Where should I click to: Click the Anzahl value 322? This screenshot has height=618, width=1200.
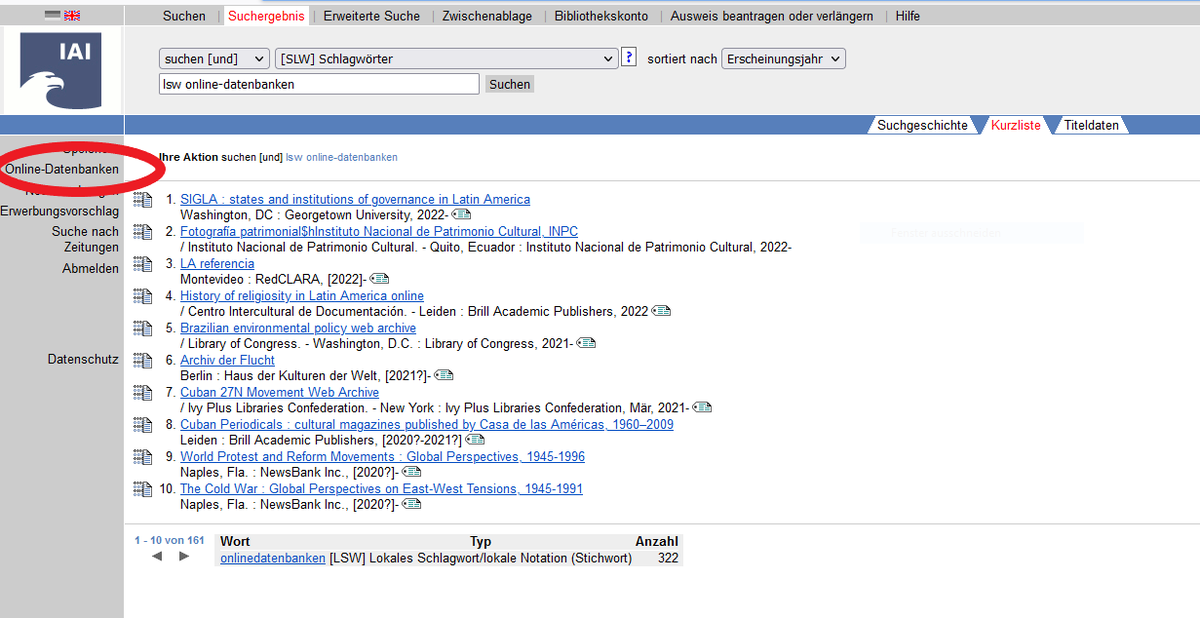click(668, 558)
